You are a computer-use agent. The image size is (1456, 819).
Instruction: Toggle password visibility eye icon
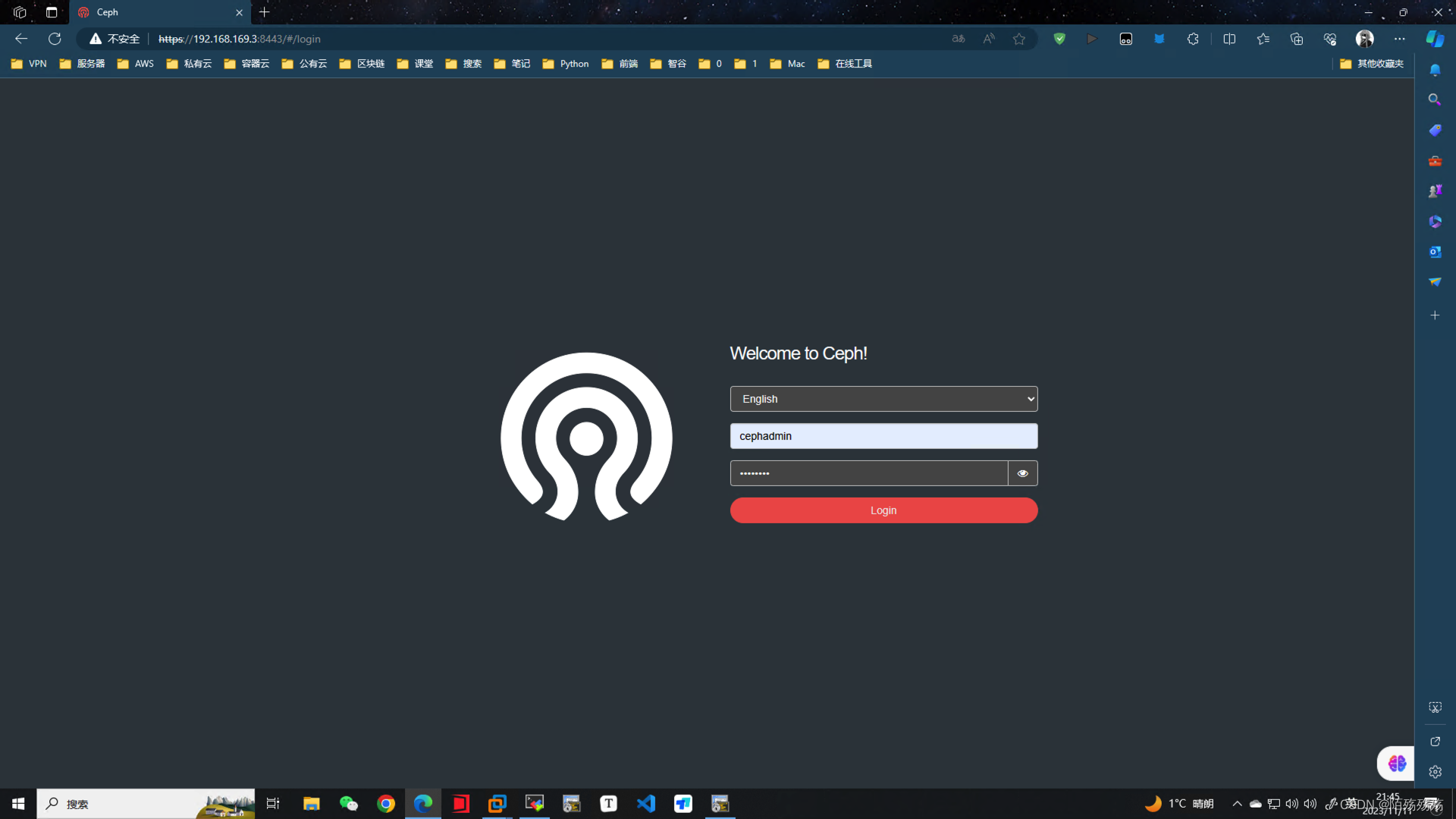[x=1022, y=473]
